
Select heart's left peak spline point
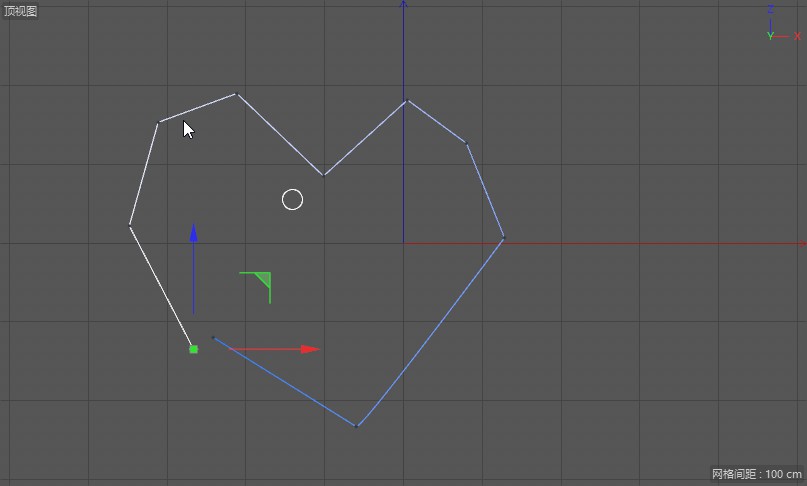point(237,94)
